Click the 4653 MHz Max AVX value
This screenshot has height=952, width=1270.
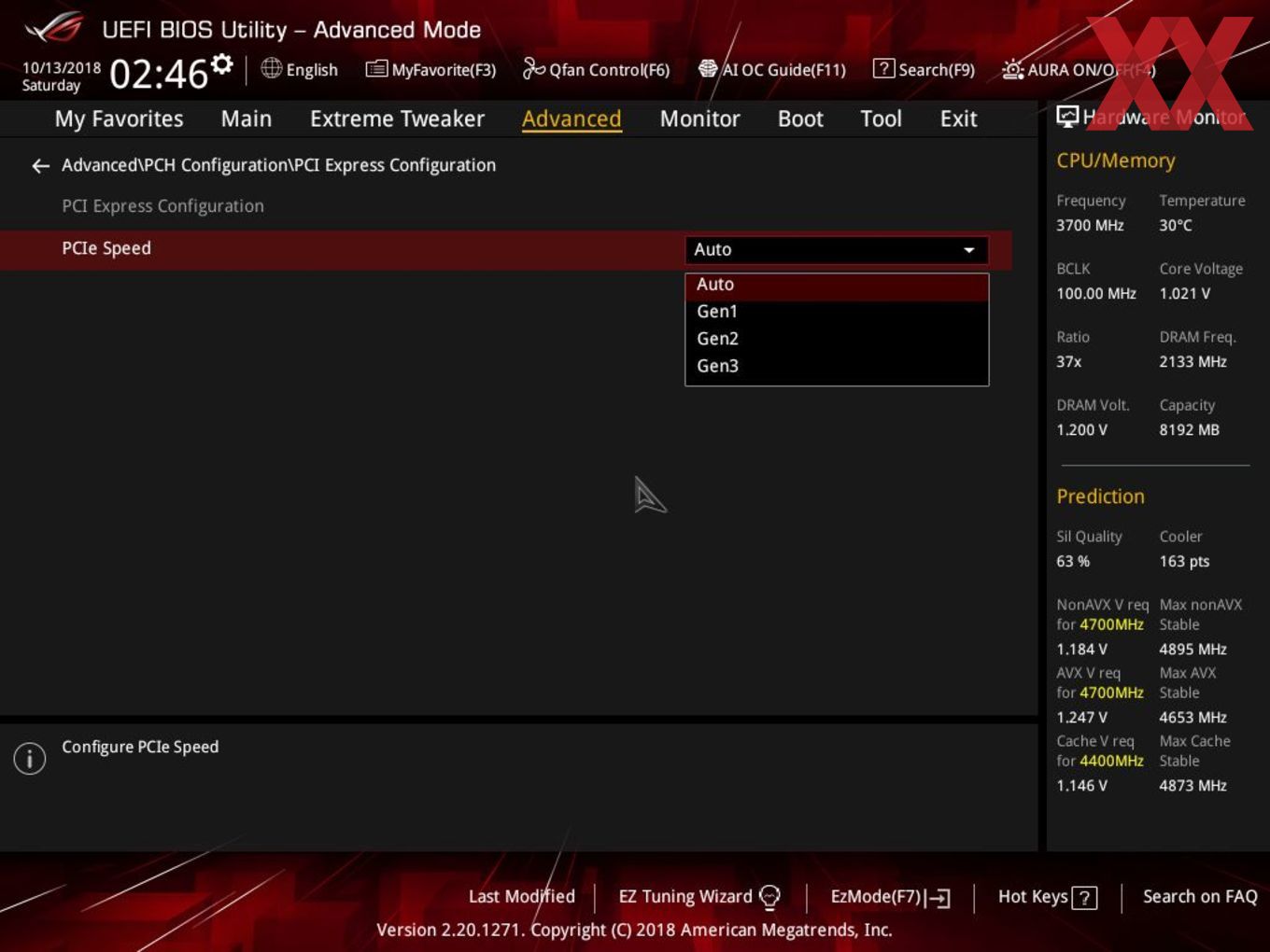click(1192, 717)
